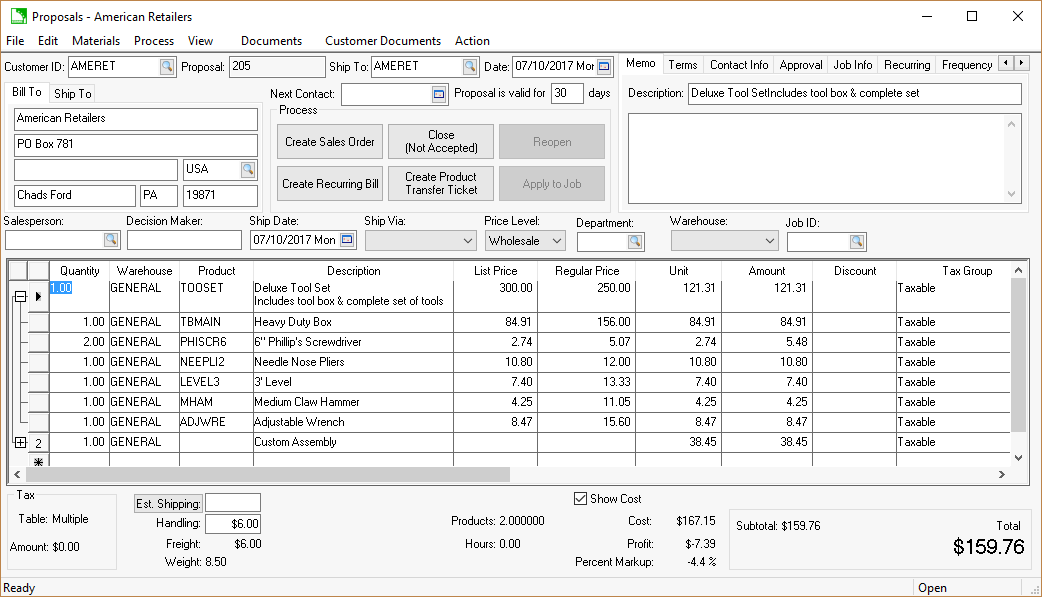Open the Ship To lookup icon

469,67
